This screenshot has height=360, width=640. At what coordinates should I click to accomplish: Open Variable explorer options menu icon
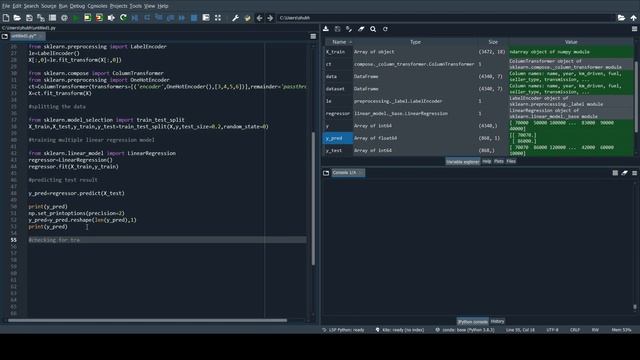click(635, 29)
